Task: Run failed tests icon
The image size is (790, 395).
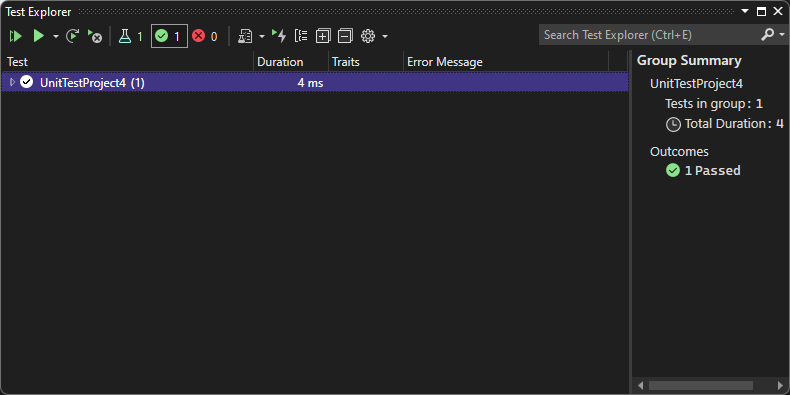Action: click(x=94, y=36)
